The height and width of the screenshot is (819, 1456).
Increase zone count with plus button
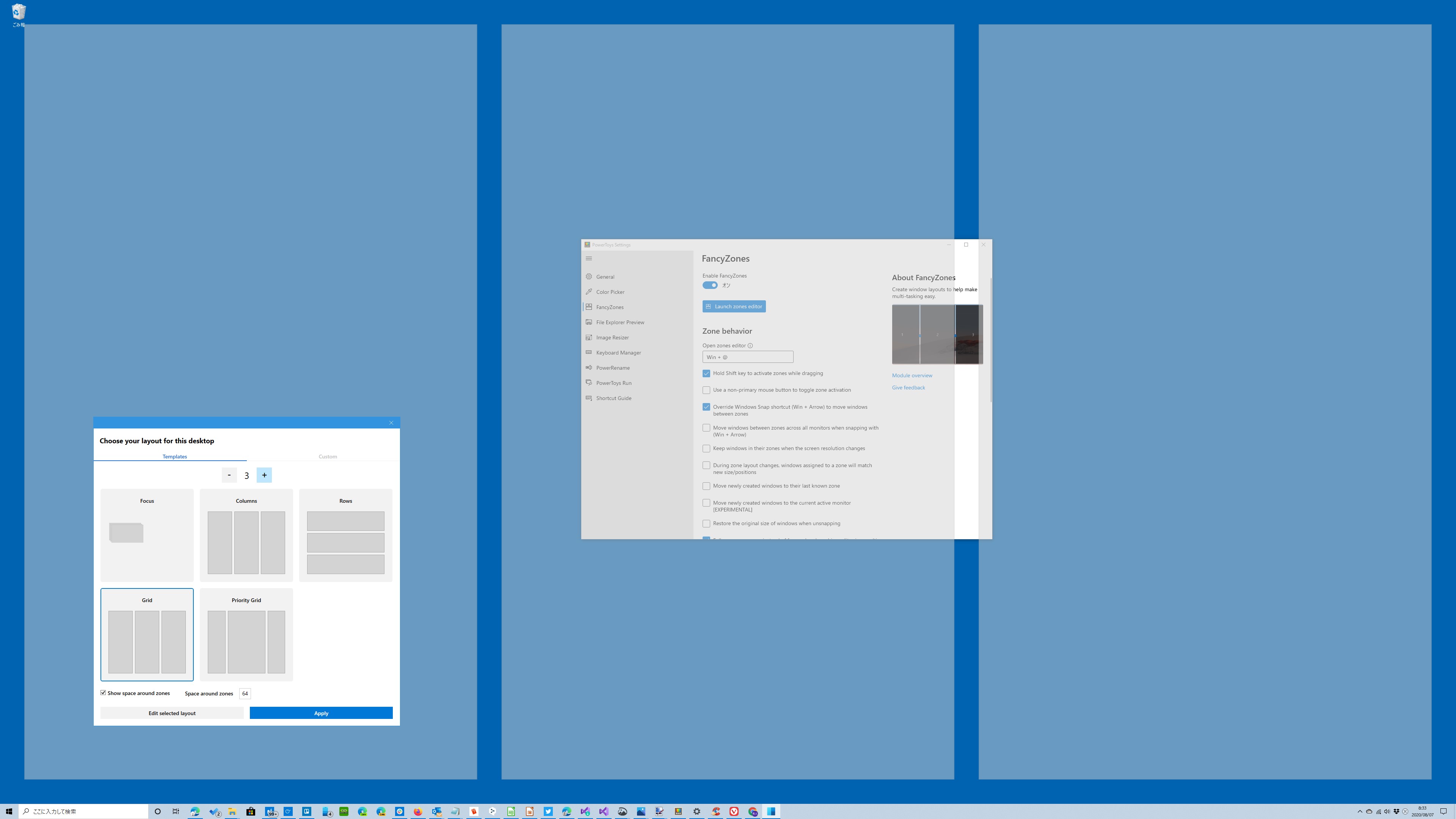(264, 475)
